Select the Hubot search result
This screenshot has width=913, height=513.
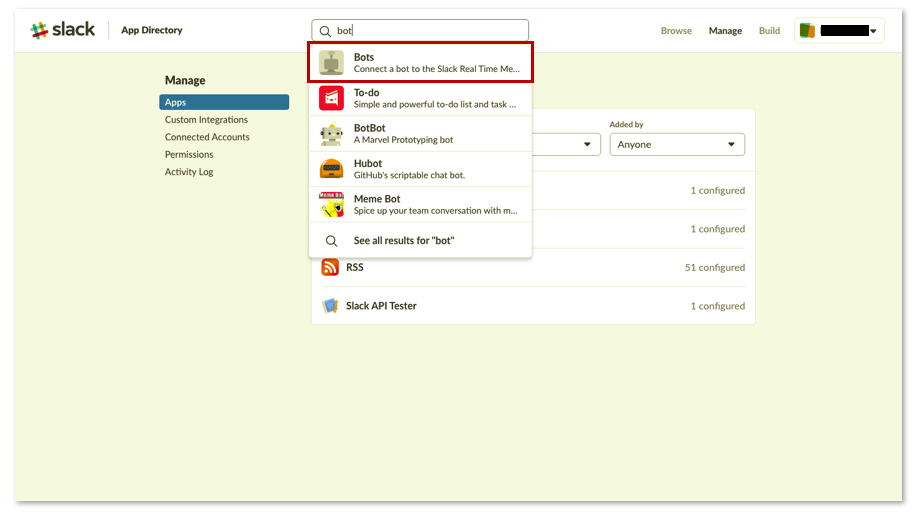click(420, 169)
